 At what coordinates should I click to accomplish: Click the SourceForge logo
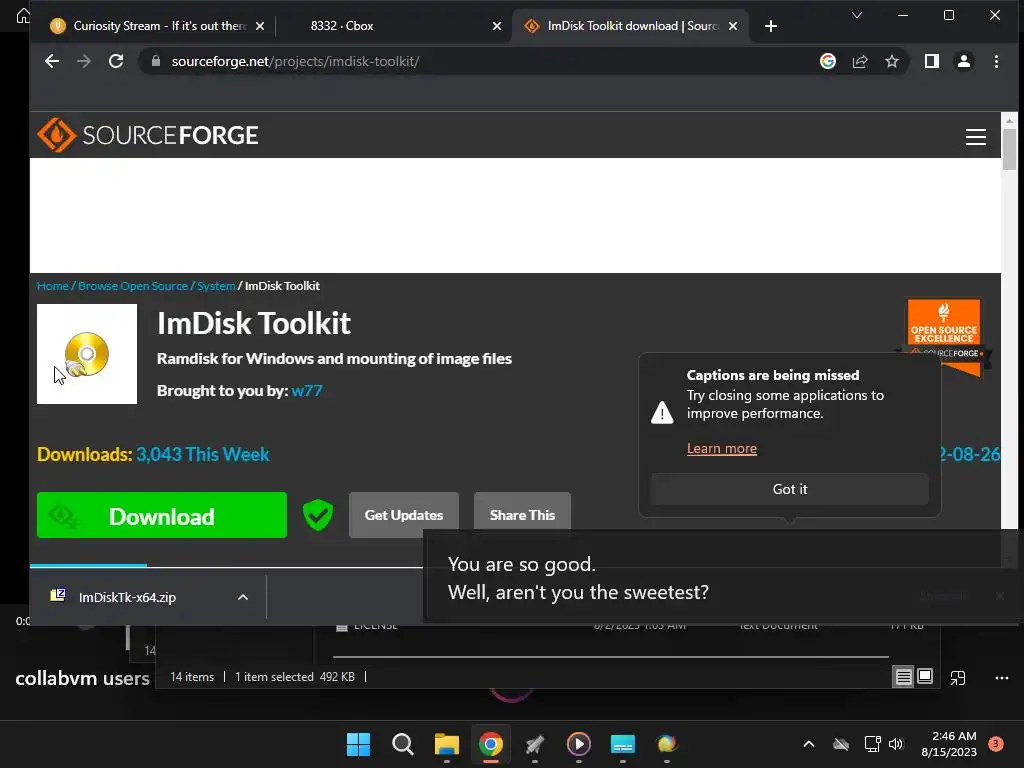pyautogui.click(x=148, y=135)
